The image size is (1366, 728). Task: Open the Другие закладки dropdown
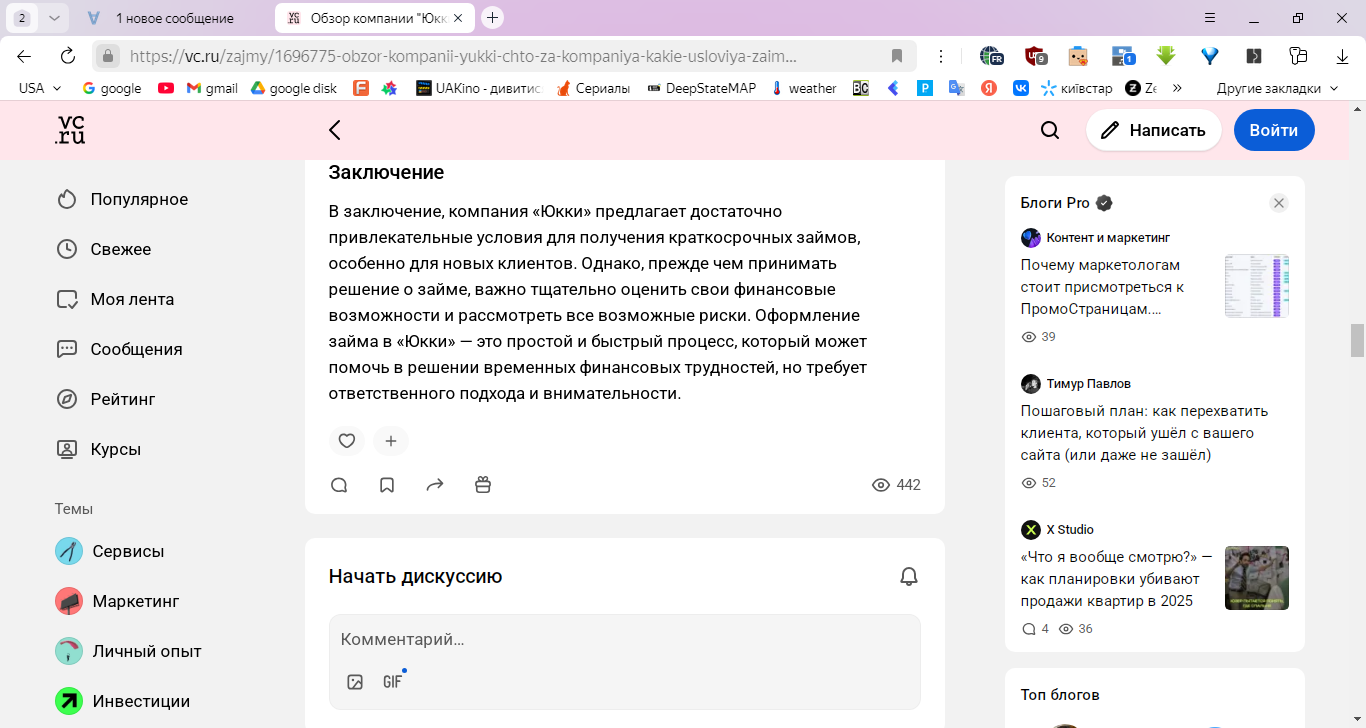[x=1277, y=88]
